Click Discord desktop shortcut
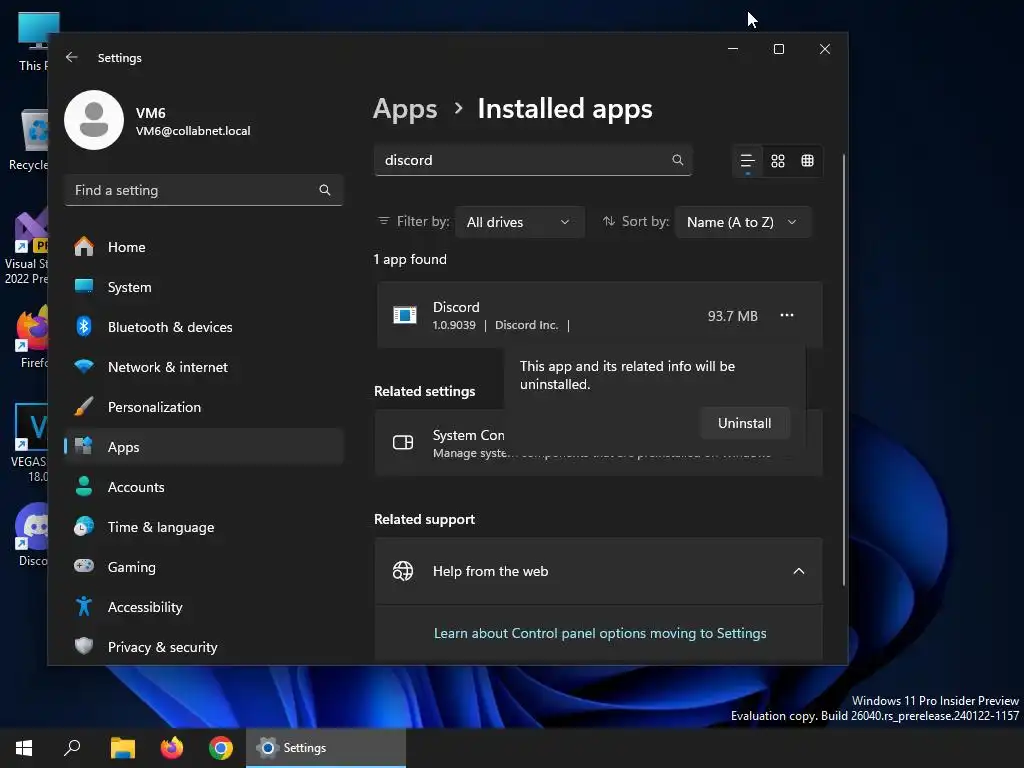 (31, 536)
